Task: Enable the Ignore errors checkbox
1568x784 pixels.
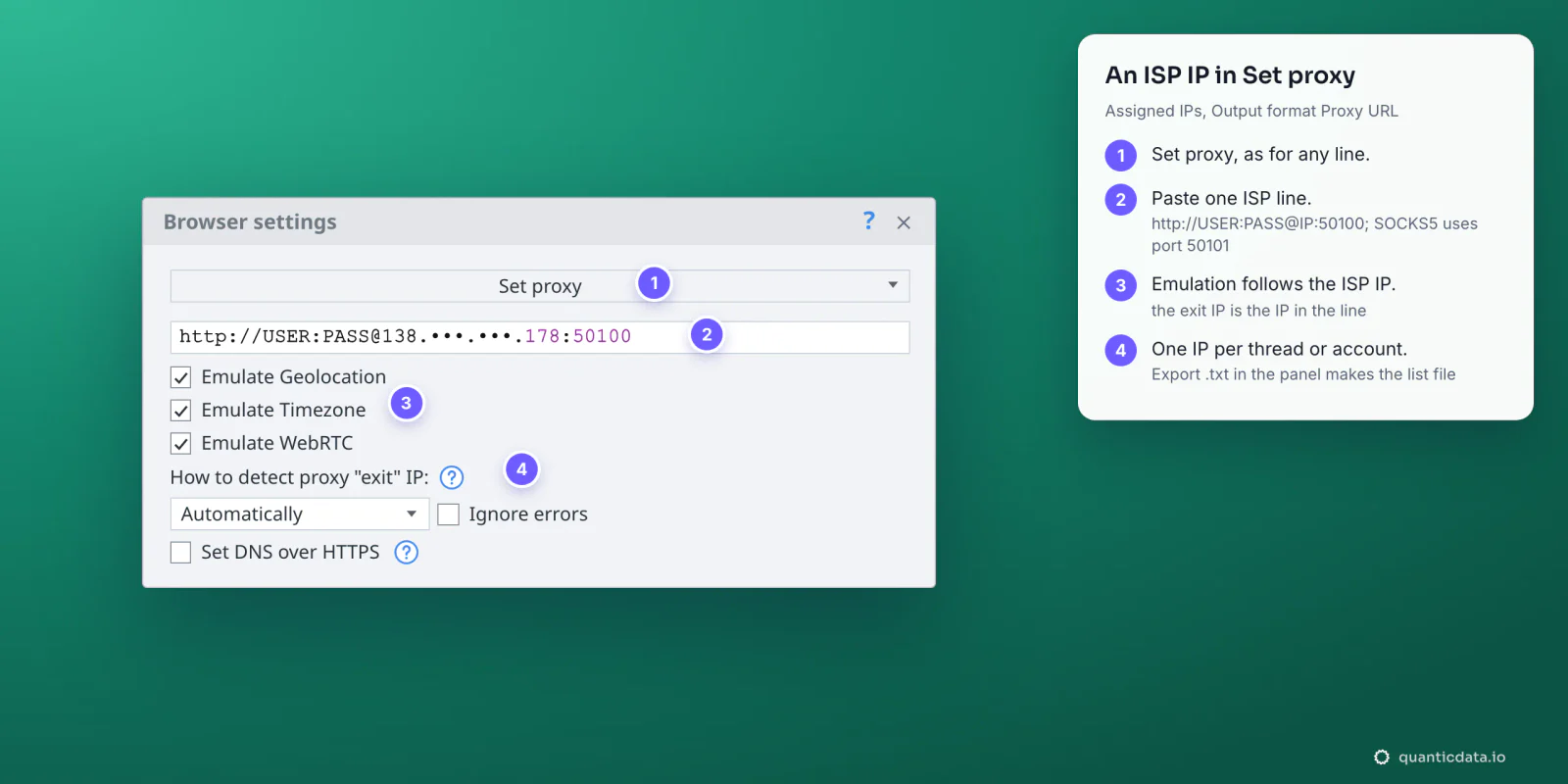Action: pos(449,514)
